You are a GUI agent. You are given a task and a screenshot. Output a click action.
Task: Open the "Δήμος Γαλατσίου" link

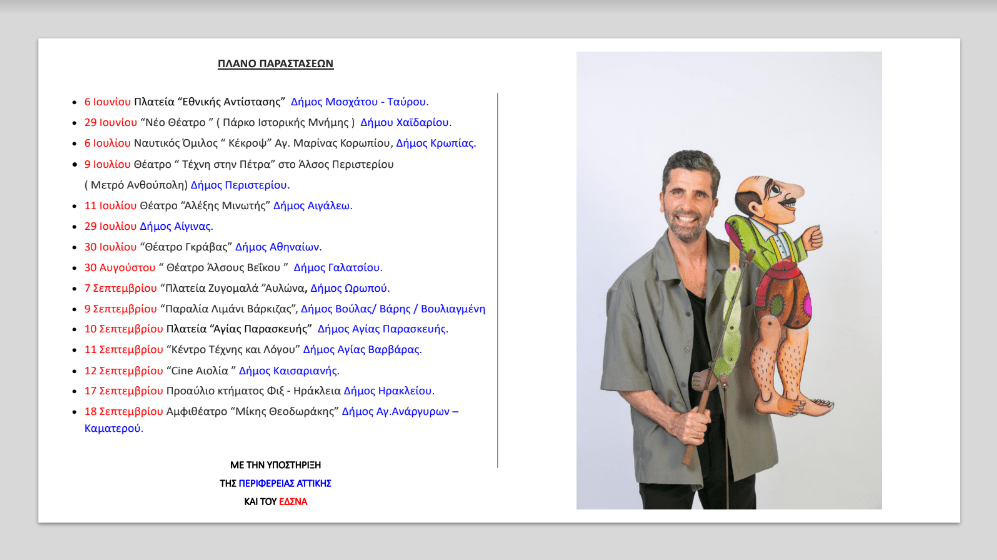[x=337, y=267]
